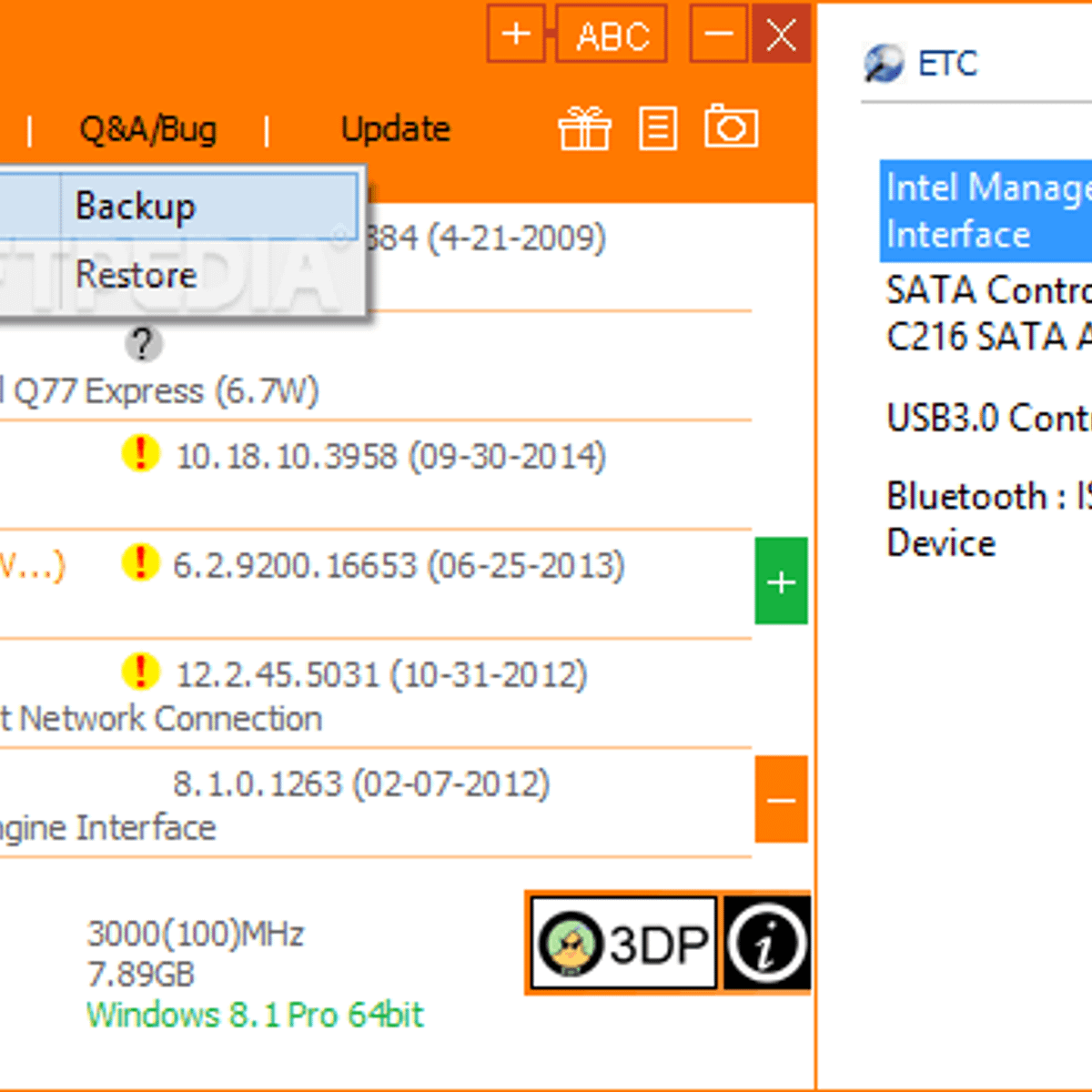Image resolution: width=1092 pixels, height=1092 pixels.
Task: Expand list with the green plus button
Action: [781, 581]
